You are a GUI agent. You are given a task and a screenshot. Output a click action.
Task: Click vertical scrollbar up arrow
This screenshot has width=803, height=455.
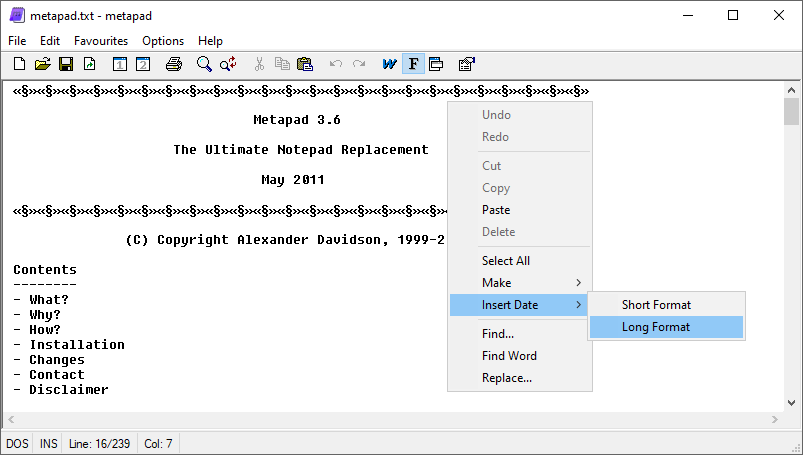(791, 90)
